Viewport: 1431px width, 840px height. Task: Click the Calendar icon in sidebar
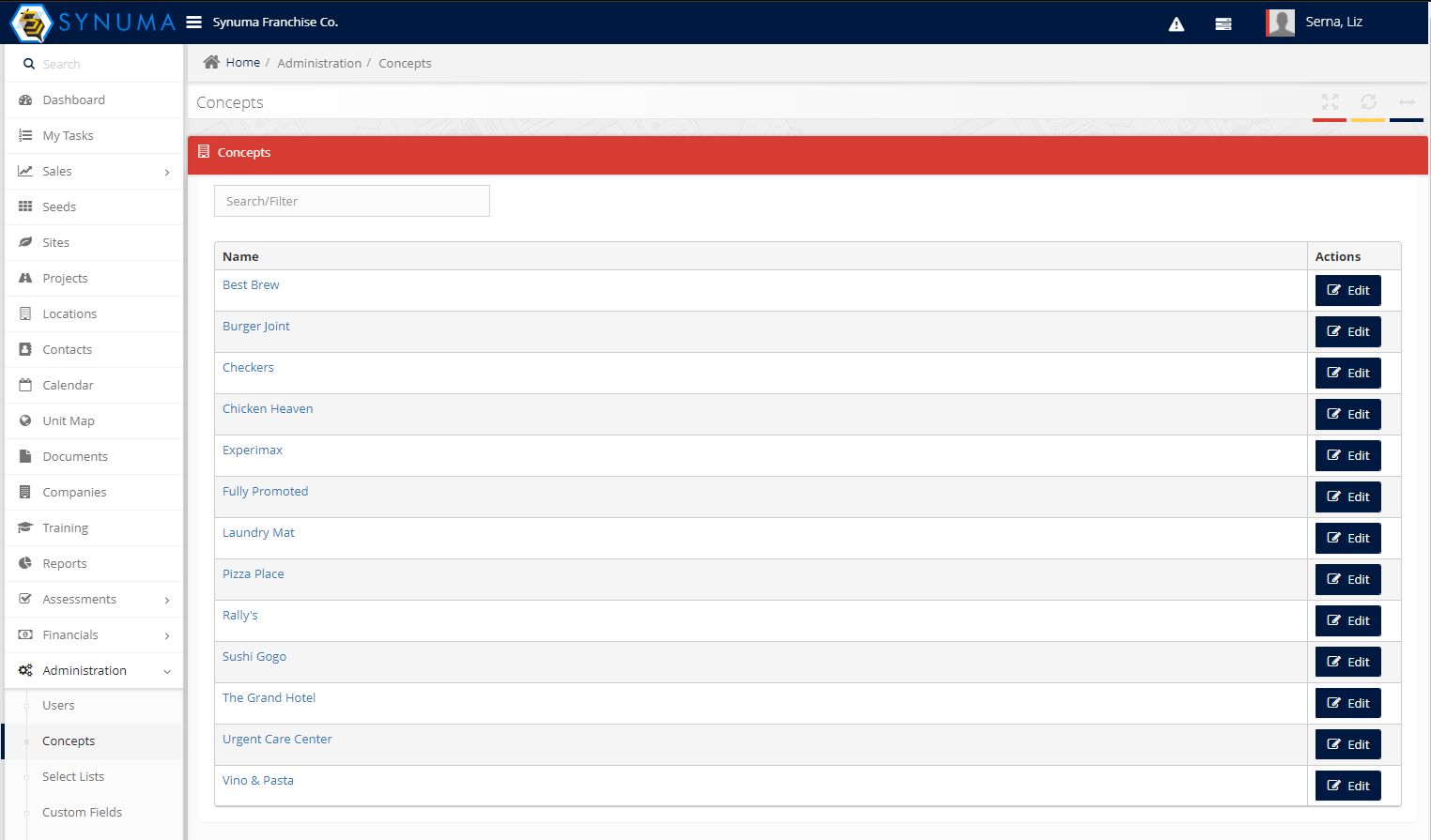pos(25,385)
